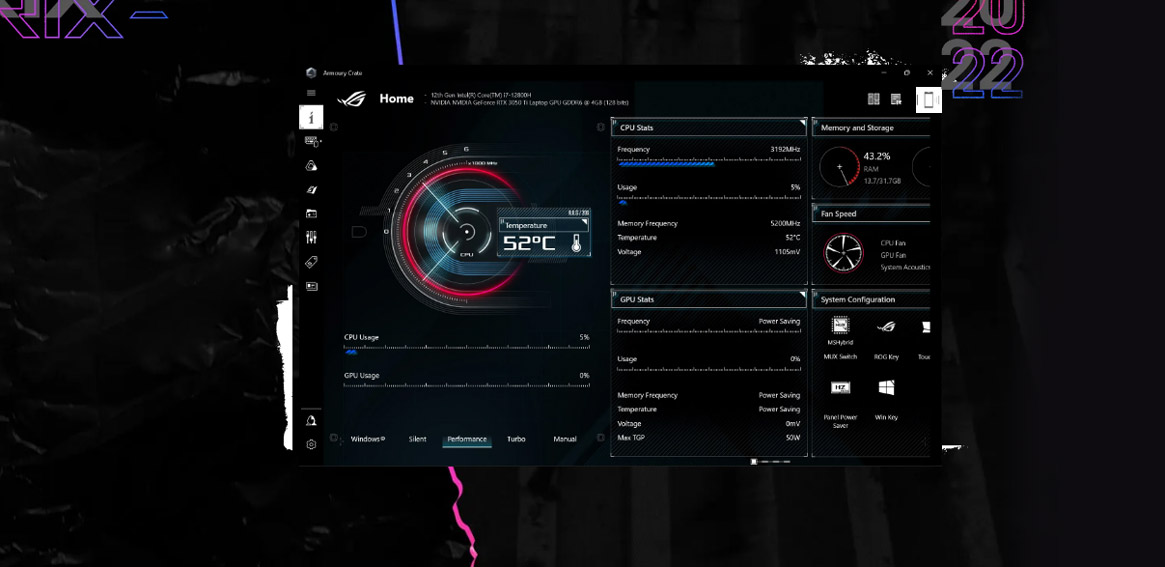Click the "13.7/31.7GB" memory text
This screenshot has width=1165, height=567.
(882, 181)
